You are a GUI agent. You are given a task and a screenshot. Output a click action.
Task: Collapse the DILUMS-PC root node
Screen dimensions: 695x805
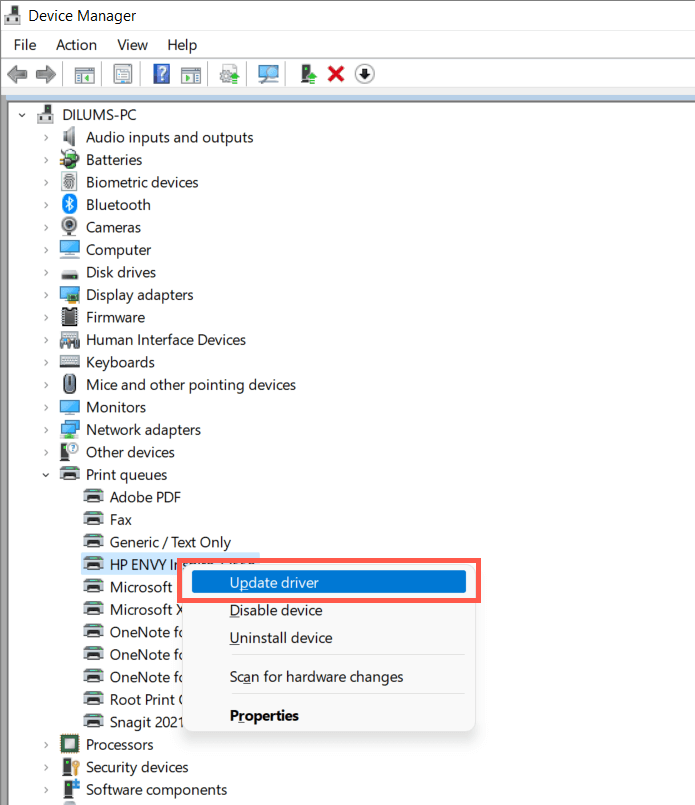point(22,115)
